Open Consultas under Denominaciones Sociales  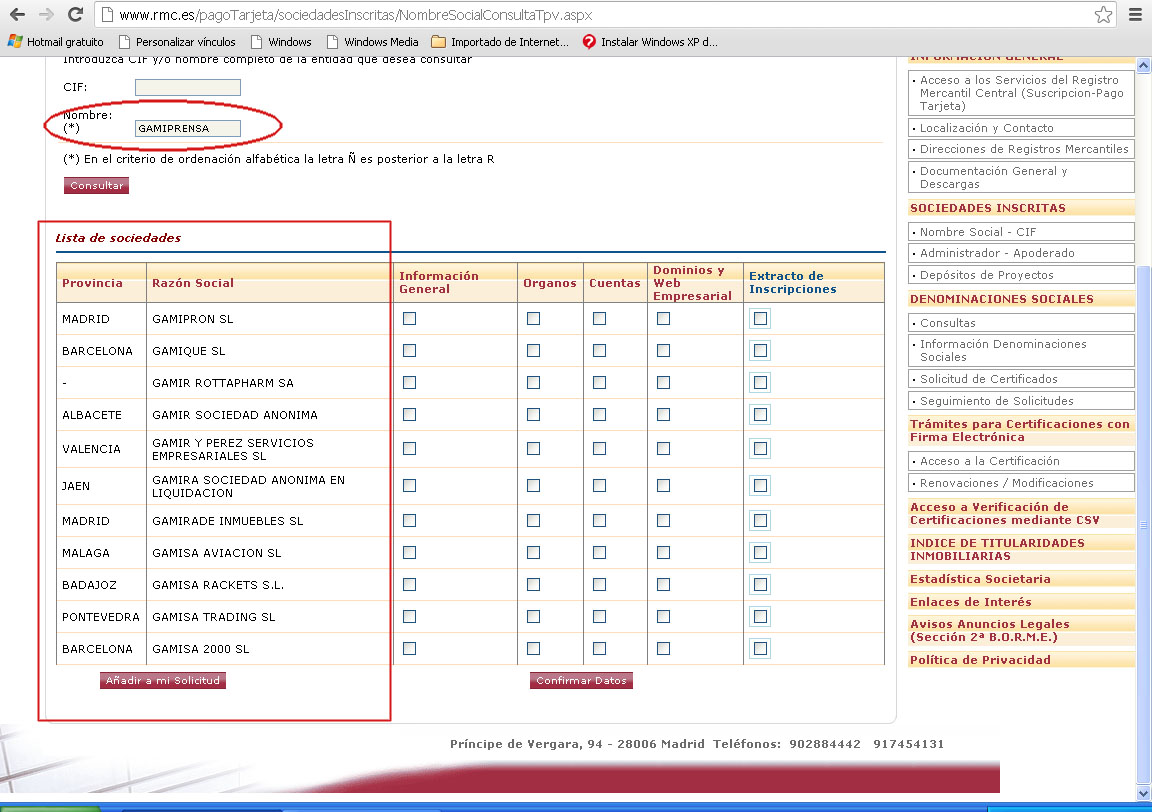pyautogui.click(x=1021, y=323)
